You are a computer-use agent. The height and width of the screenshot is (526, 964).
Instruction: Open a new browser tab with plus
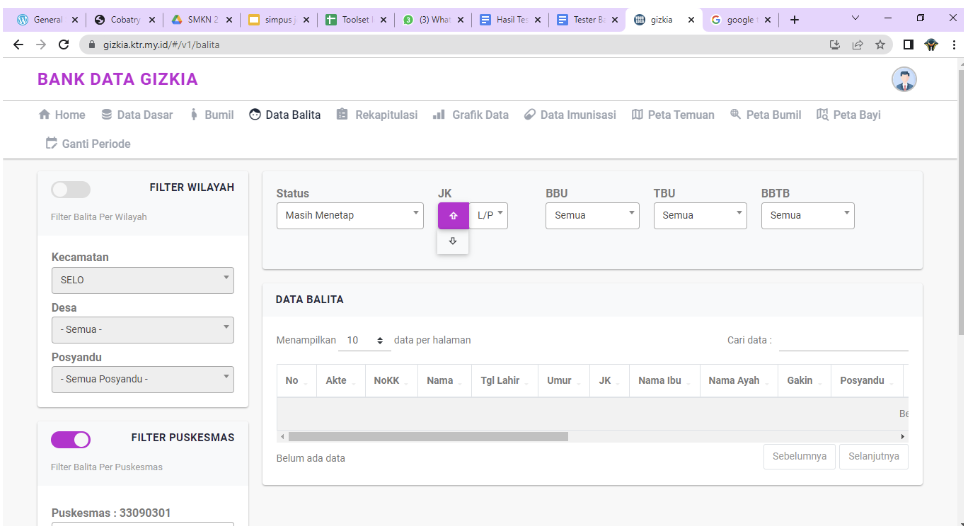coord(794,20)
